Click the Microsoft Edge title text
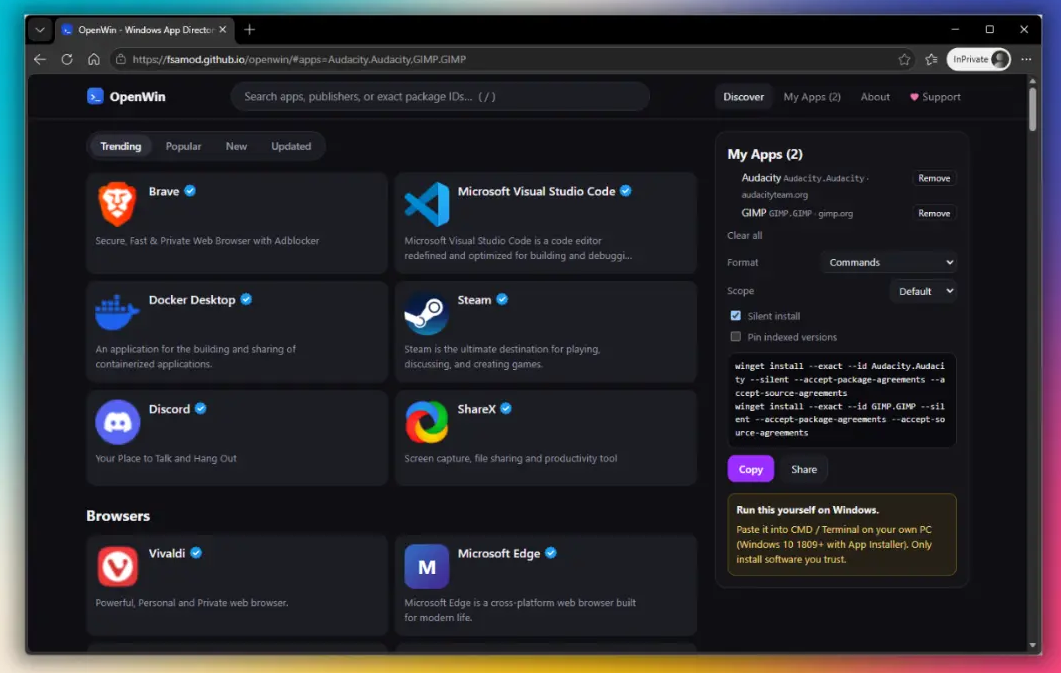The width and height of the screenshot is (1061, 673). point(499,553)
